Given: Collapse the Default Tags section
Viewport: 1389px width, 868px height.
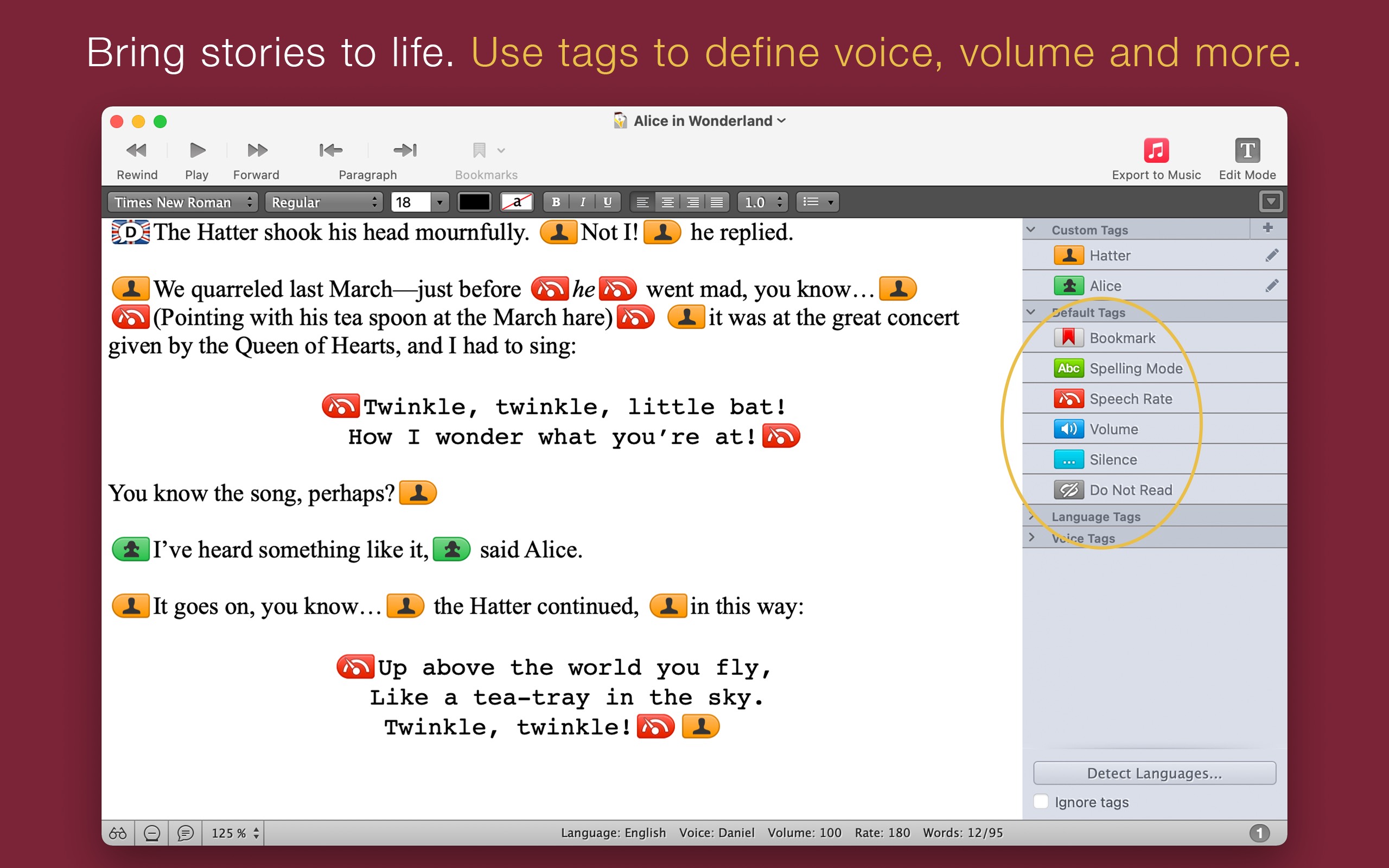Looking at the screenshot, I should click(x=1031, y=312).
